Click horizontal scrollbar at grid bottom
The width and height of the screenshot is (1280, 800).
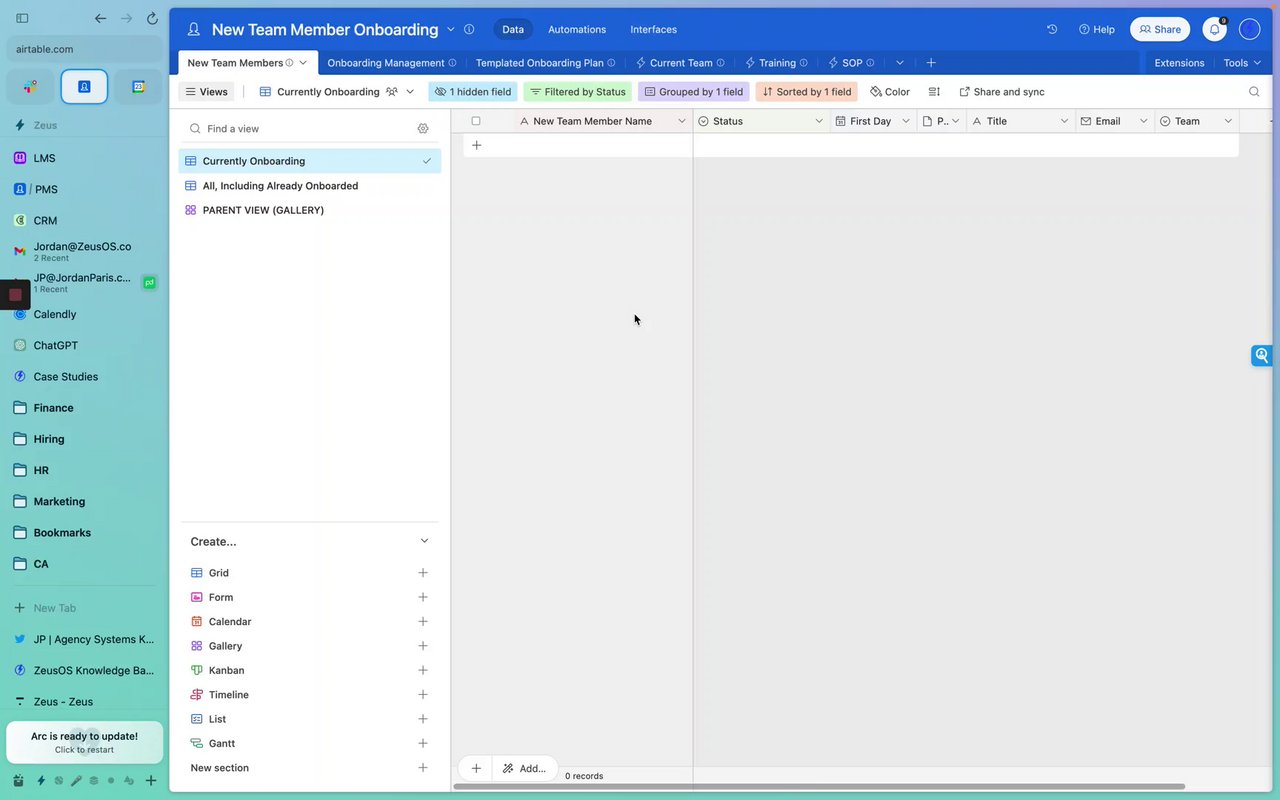(821, 786)
